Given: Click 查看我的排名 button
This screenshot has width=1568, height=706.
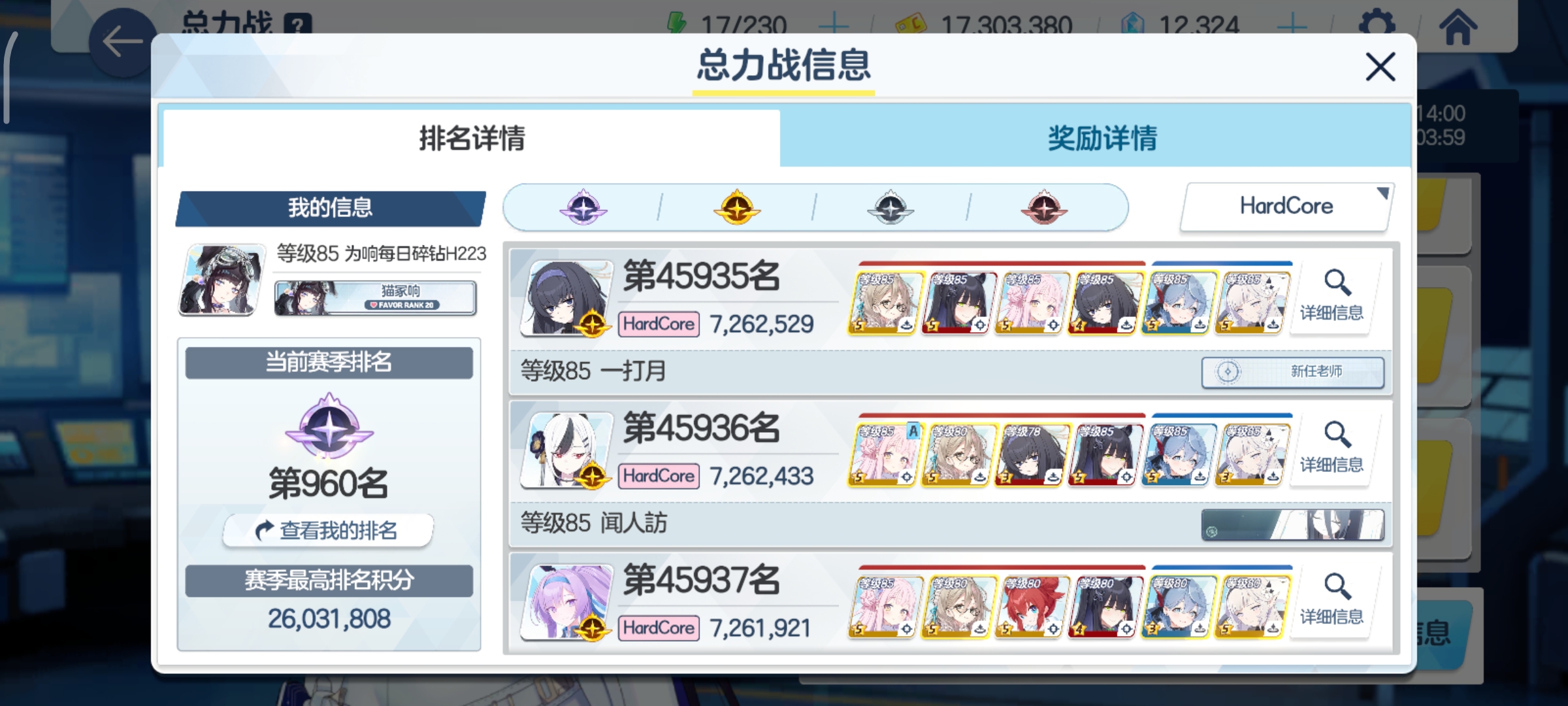Looking at the screenshot, I should click(328, 531).
